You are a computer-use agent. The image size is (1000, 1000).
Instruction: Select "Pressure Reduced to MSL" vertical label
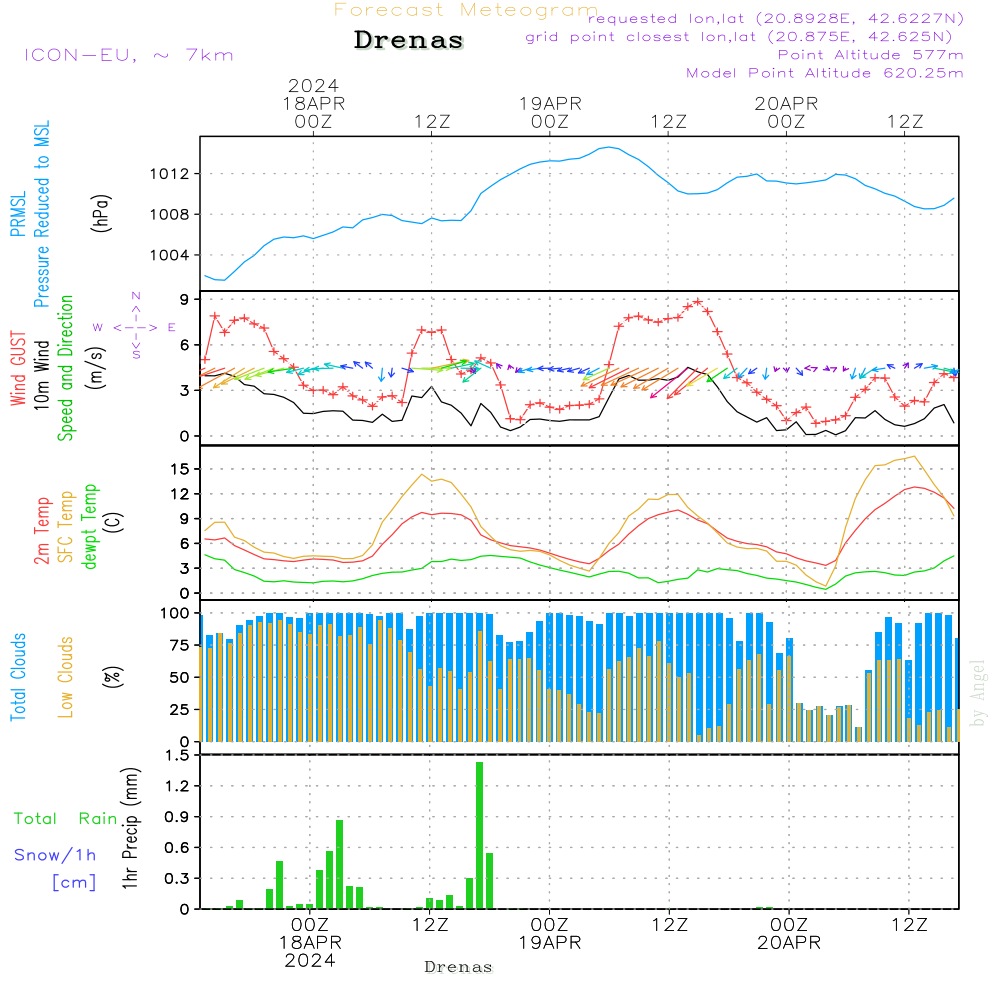pos(41,214)
